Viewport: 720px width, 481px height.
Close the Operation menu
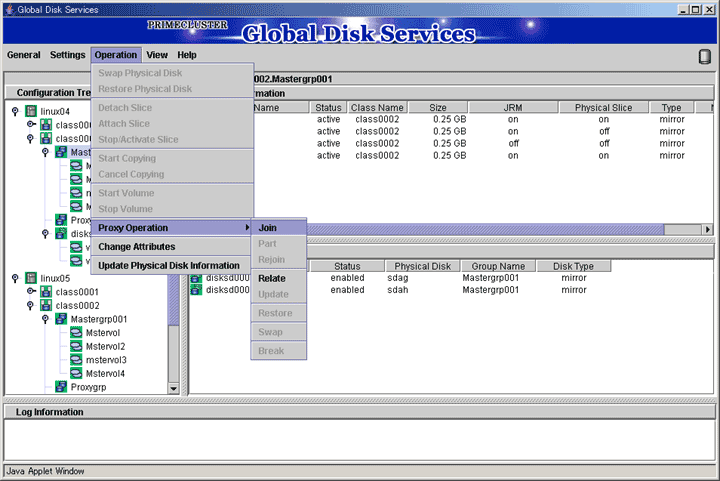(x=116, y=55)
